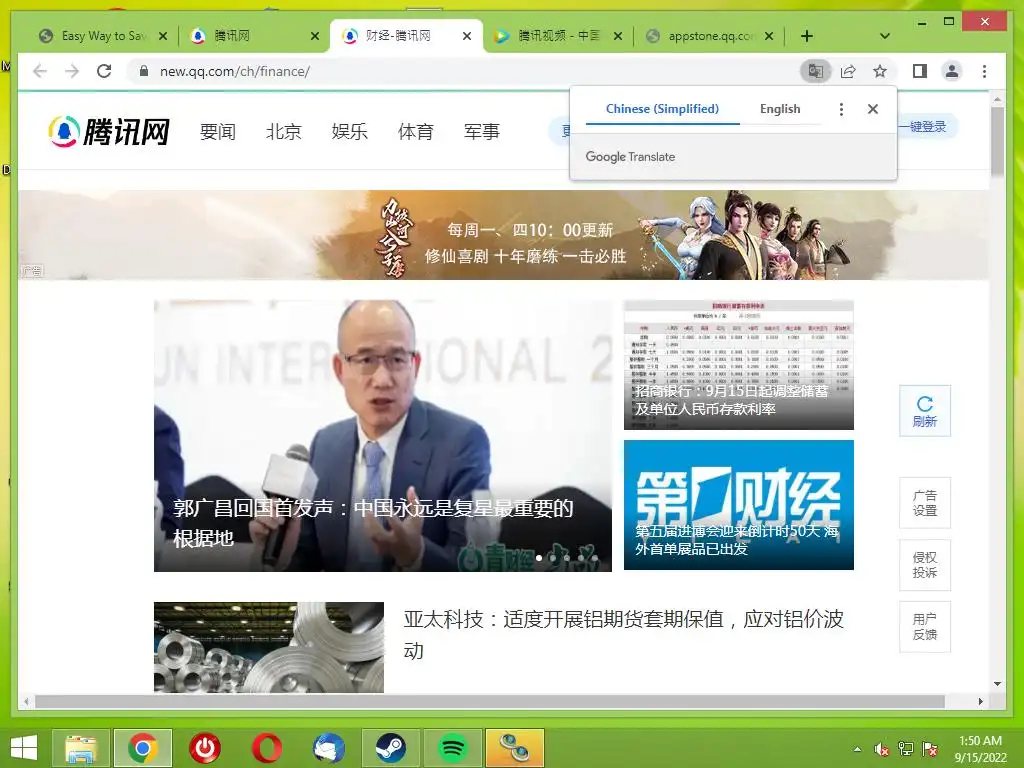Click the 刷新 refresh button
Viewport: 1024px width, 768px height.
(x=925, y=411)
